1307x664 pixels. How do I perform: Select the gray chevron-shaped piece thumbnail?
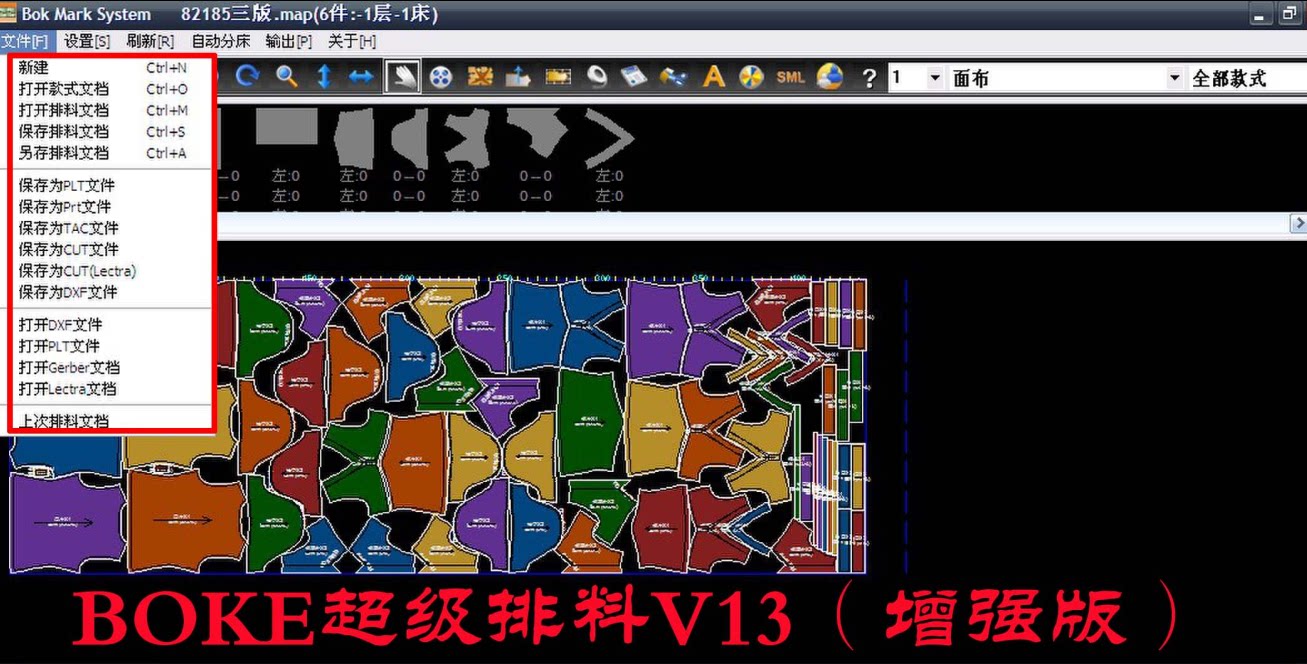610,138
